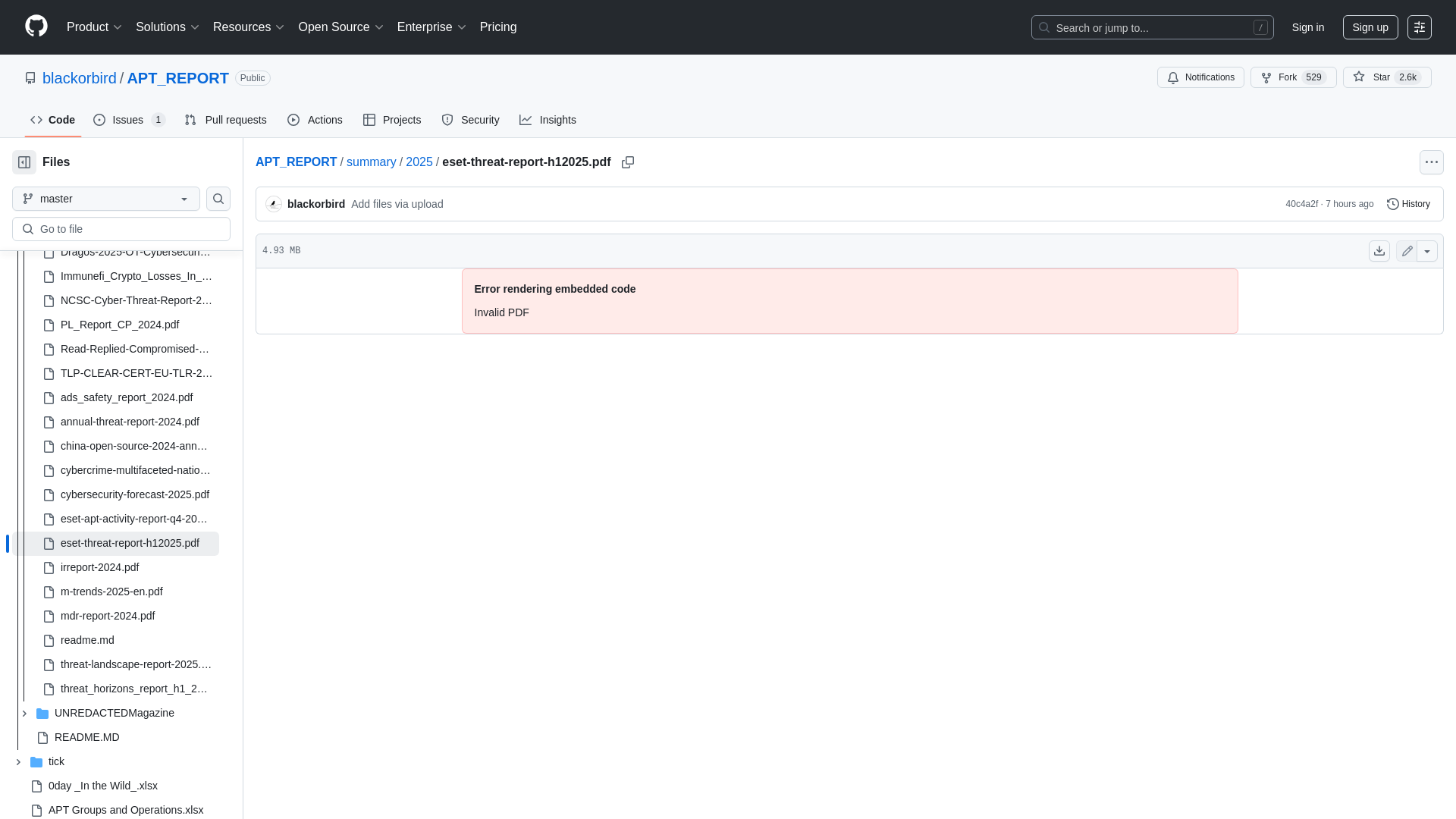Open the Code tab

point(53,120)
